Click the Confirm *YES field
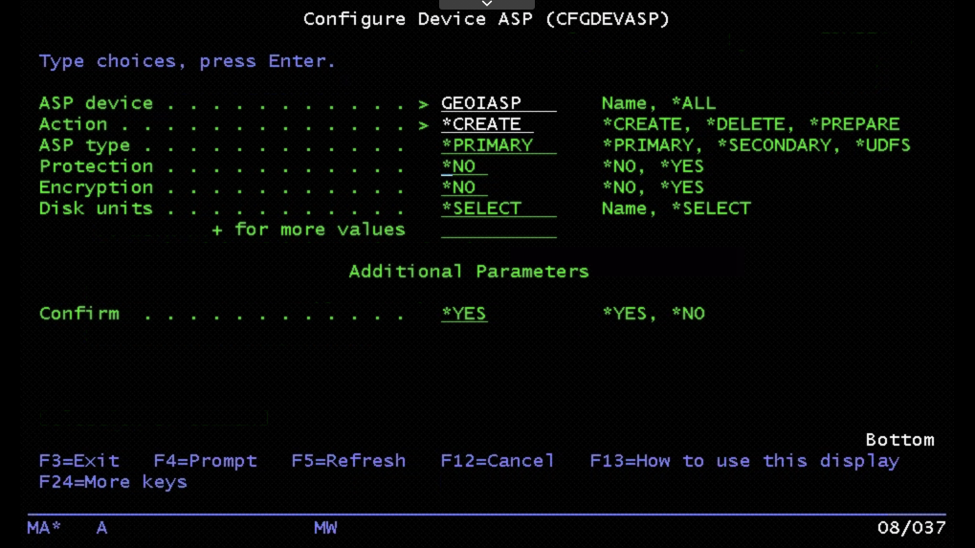Viewport: 975px width, 548px height. pyautogui.click(x=464, y=314)
